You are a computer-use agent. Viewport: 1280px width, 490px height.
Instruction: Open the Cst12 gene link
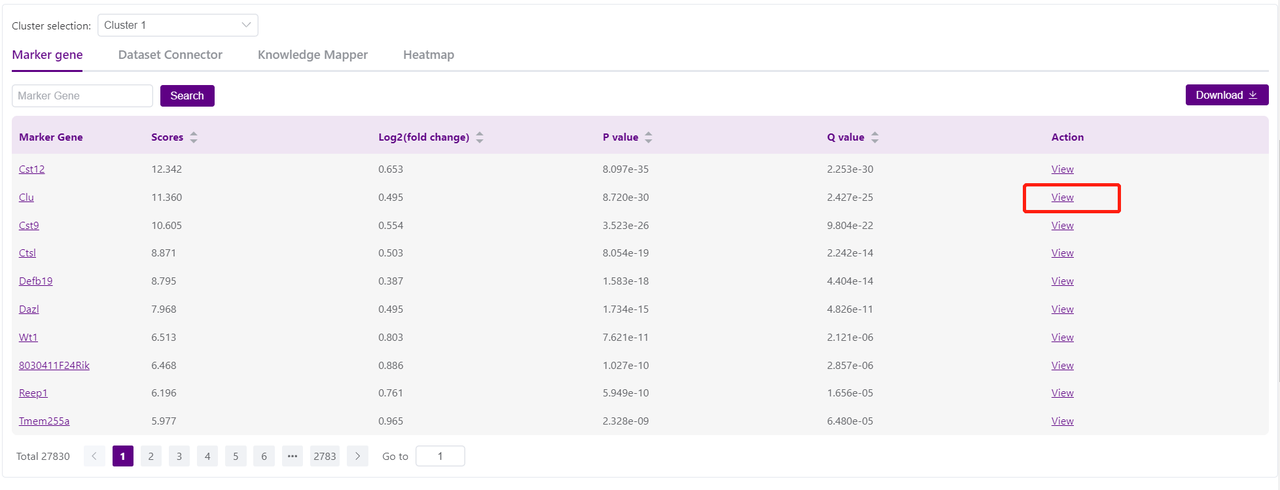point(32,169)
